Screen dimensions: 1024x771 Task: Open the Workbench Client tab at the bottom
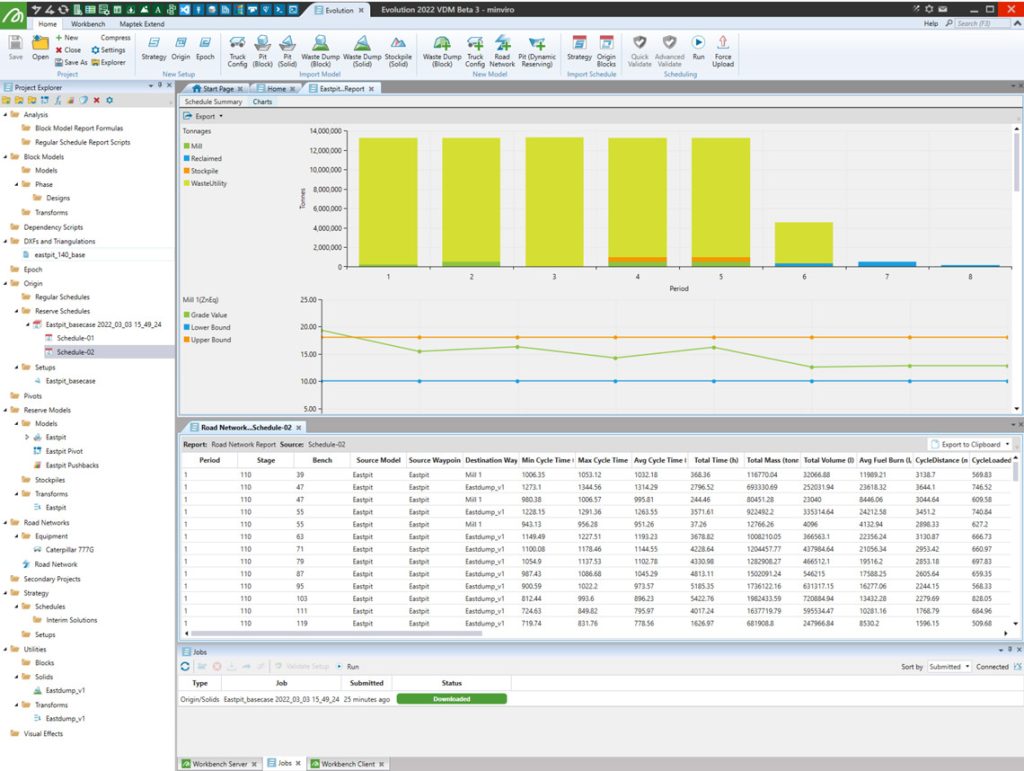point(347,764)
